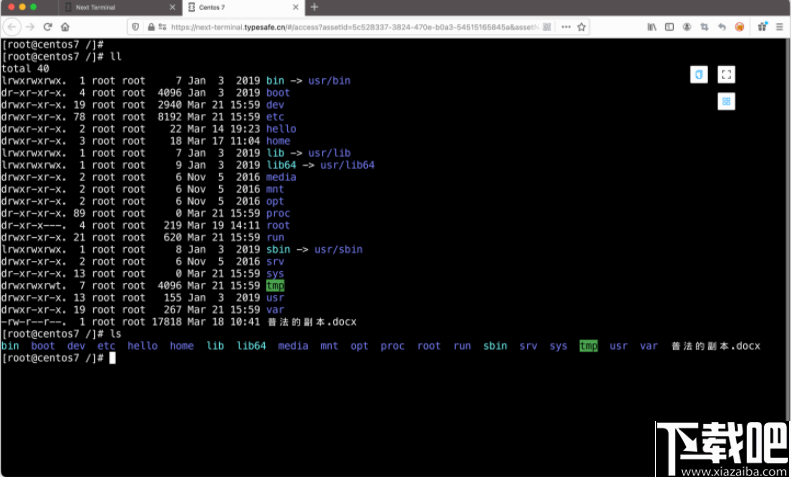791x477 pixels.
Task: Open the Firefox hamburger menu
Action: (779, 27)
